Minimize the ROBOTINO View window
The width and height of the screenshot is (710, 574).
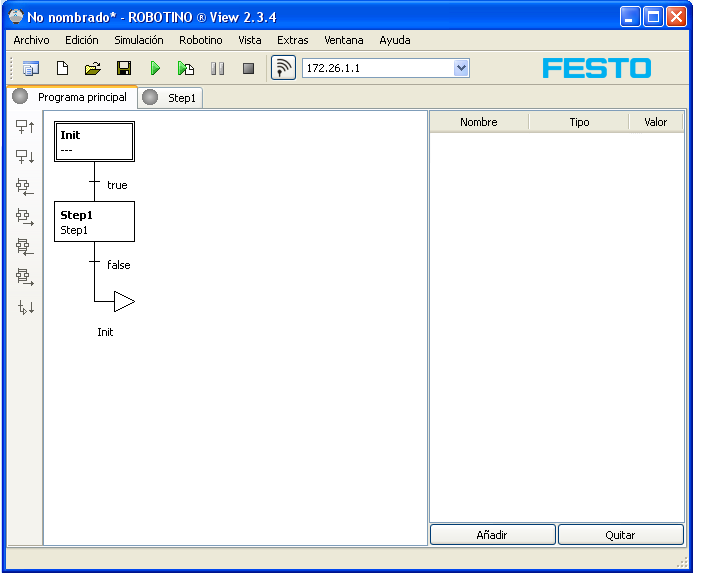(629, 17)
